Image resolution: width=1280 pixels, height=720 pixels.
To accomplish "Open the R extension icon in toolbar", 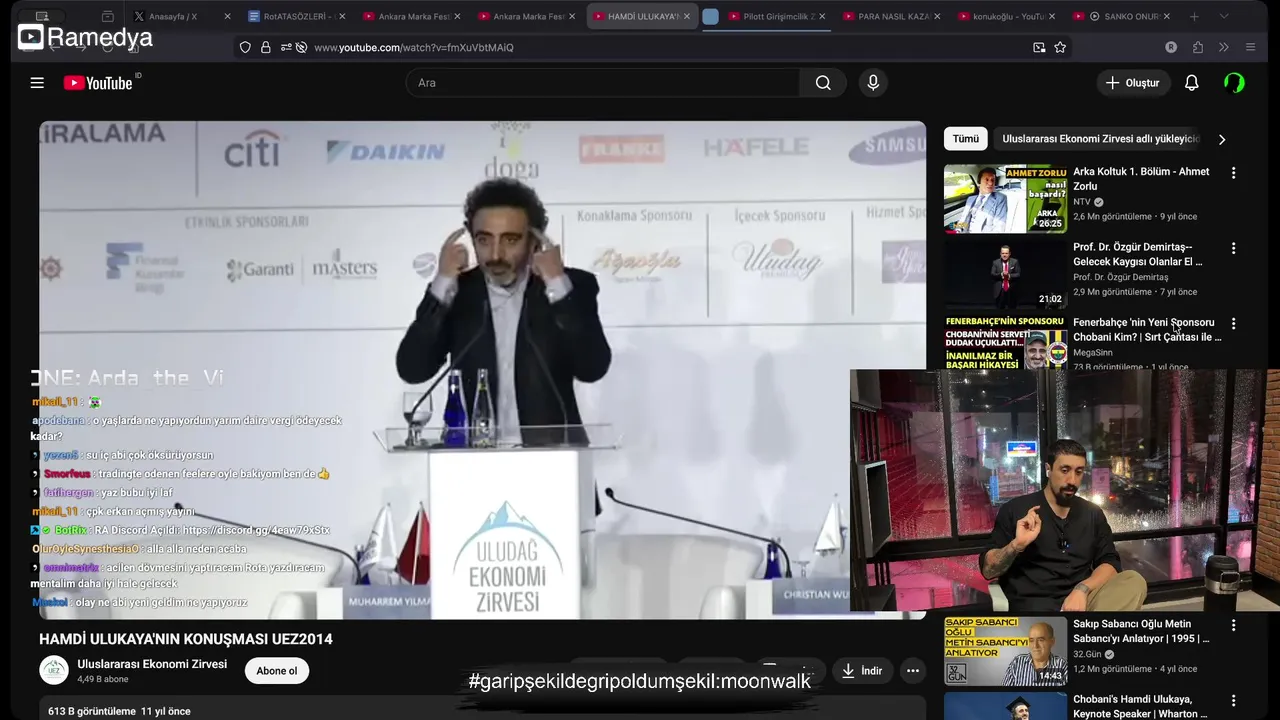I will point(1171,47).
